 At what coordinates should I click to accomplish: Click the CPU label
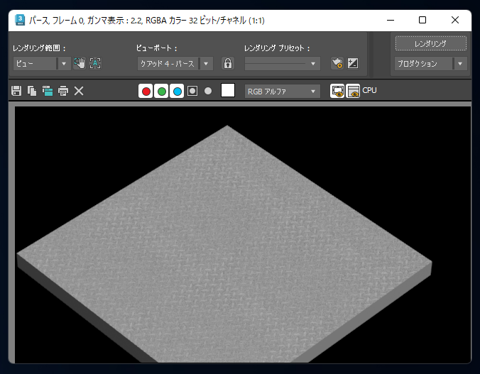click(370, 90)
